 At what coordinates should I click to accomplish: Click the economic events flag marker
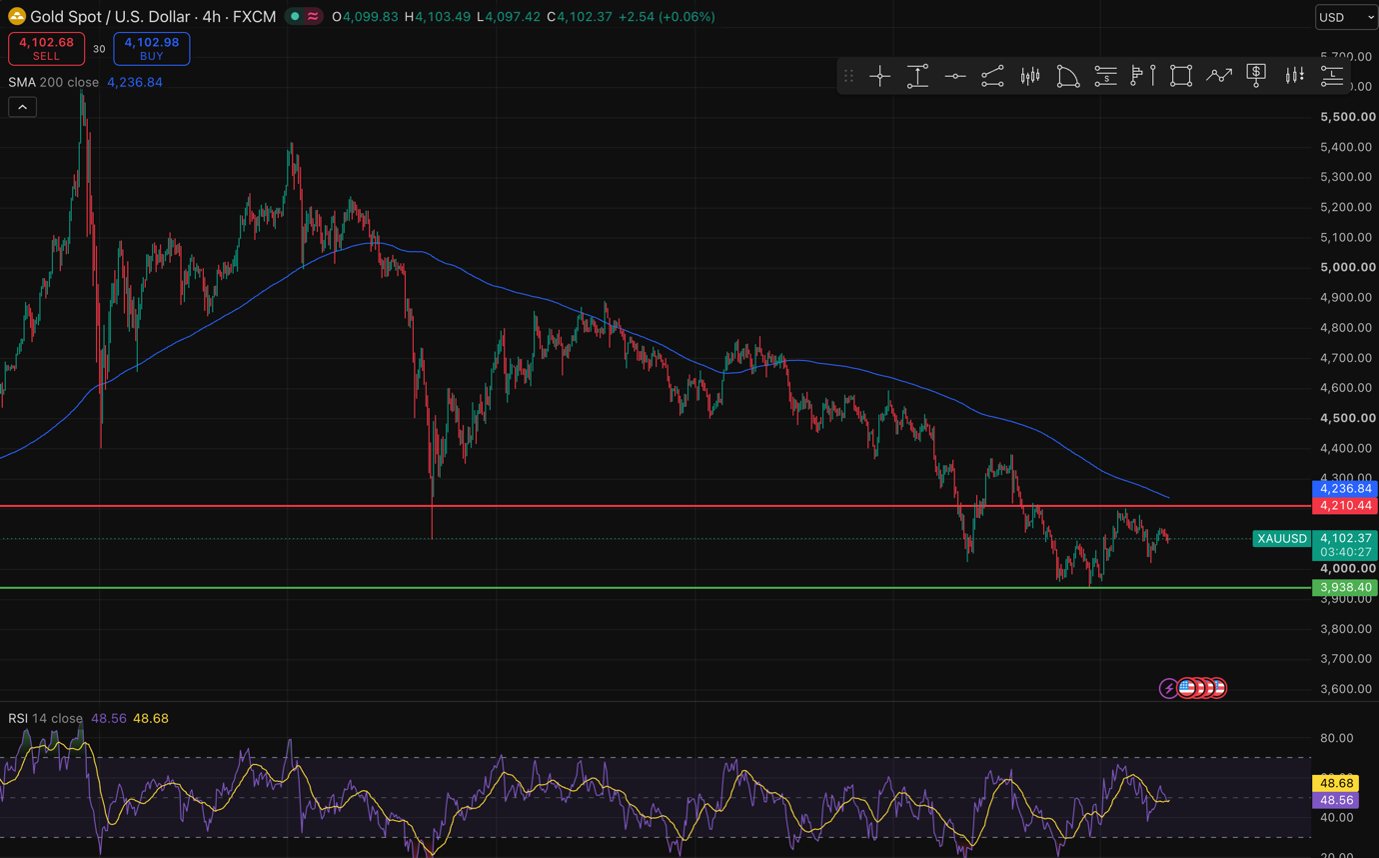point(1188,688)
